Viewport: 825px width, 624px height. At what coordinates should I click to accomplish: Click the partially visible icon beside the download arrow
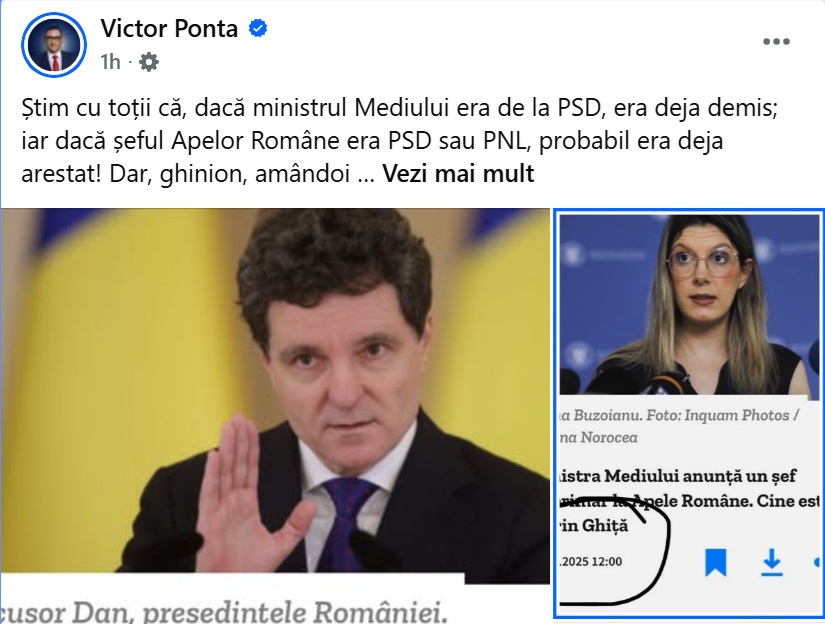pyautogui.click(x=817, y=562)
